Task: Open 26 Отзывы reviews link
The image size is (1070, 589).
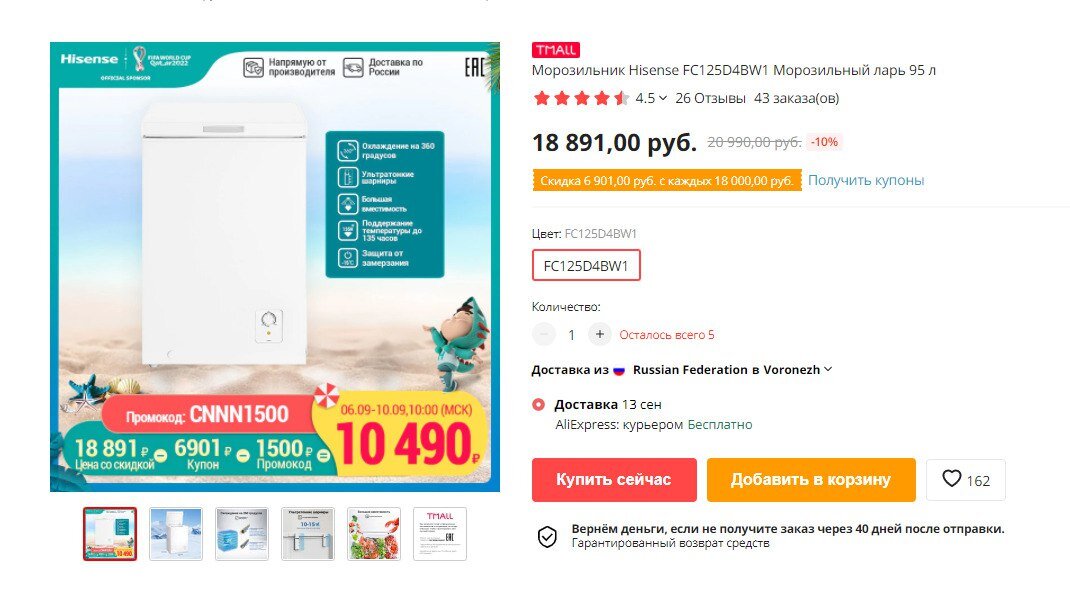Action: (x=710, y=98)
